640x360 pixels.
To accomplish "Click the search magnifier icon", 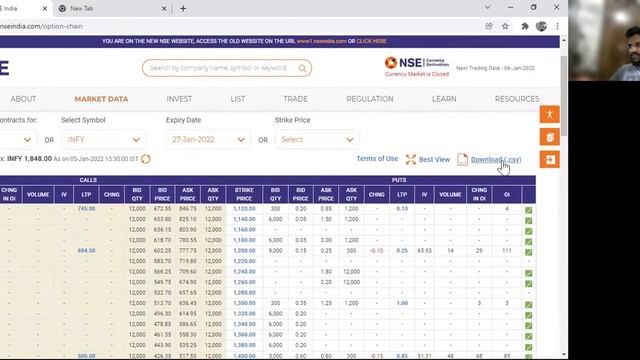I will click(302, 68).
